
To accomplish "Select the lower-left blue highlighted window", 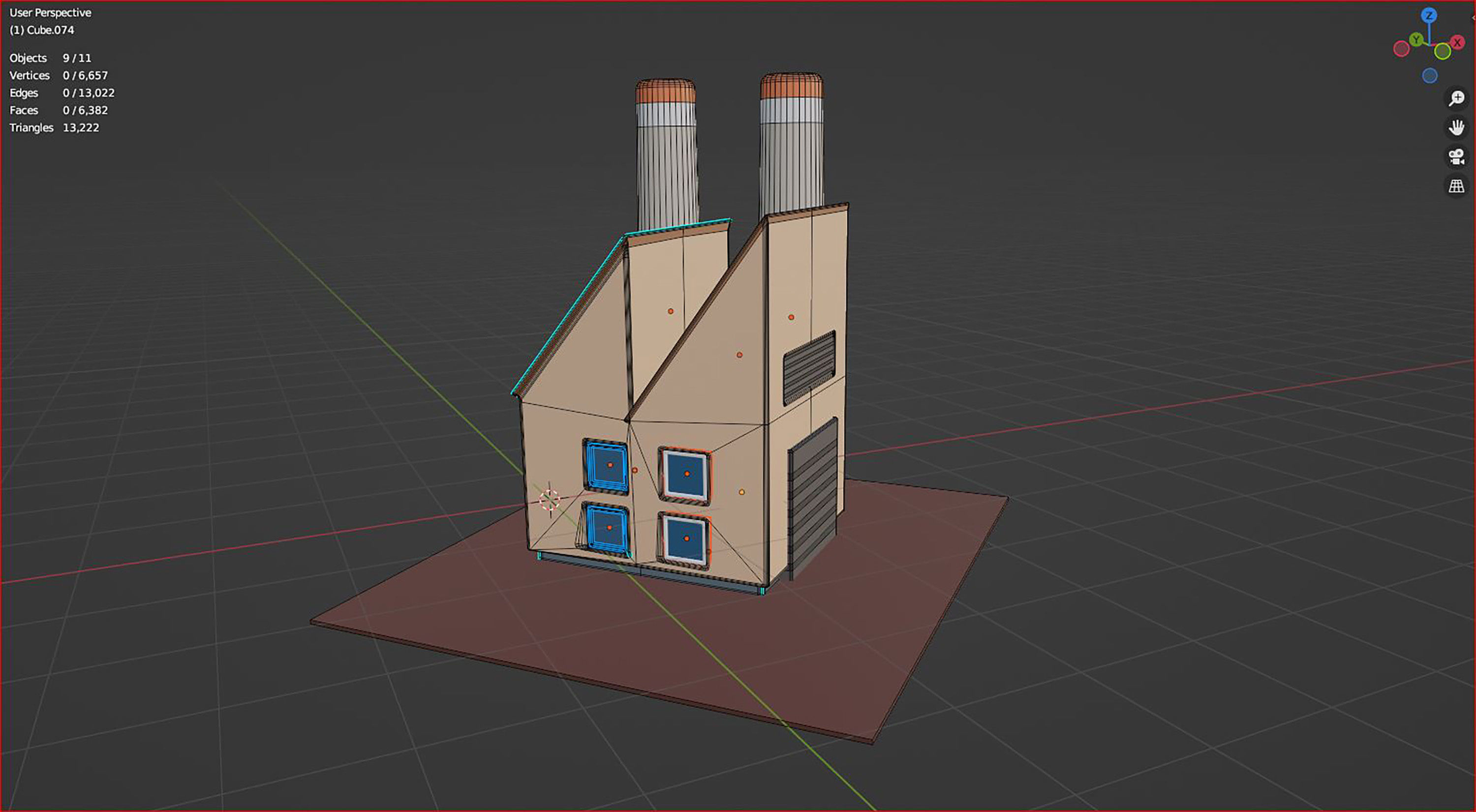I will click(x=606, y=529).
